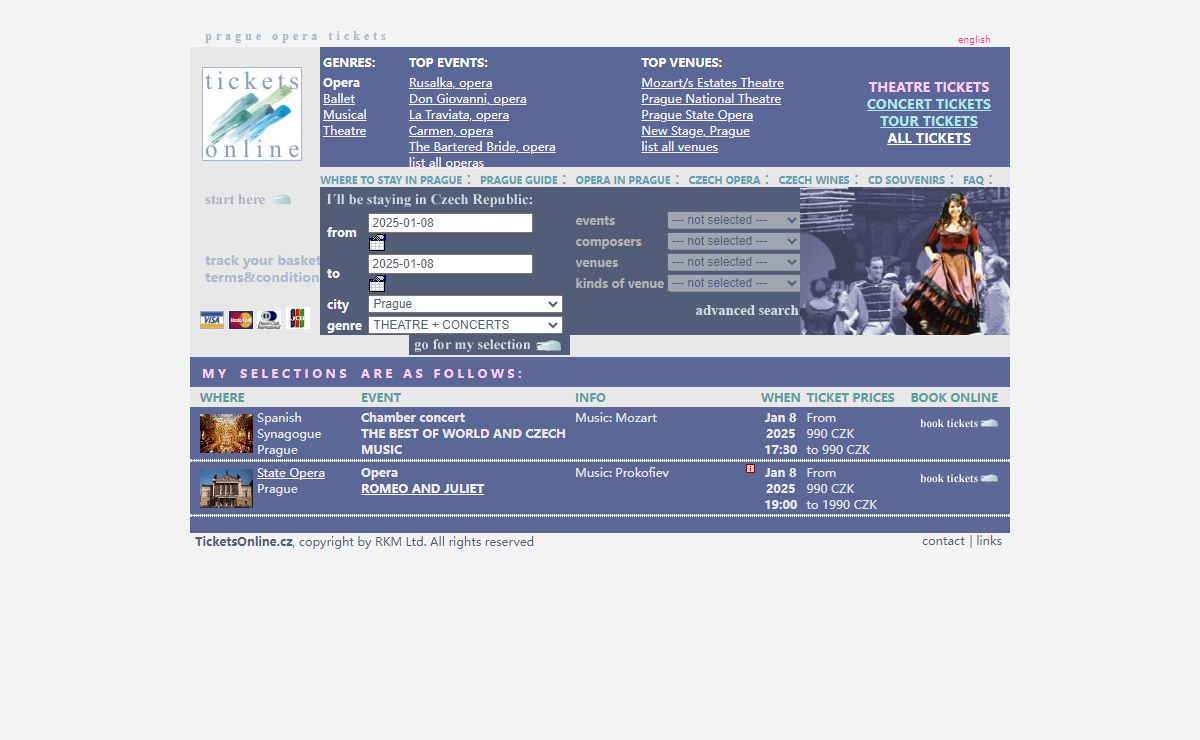Click list all operas link
The width and height of the screenshot is (1200, 740).
click(x=446, y=163)
